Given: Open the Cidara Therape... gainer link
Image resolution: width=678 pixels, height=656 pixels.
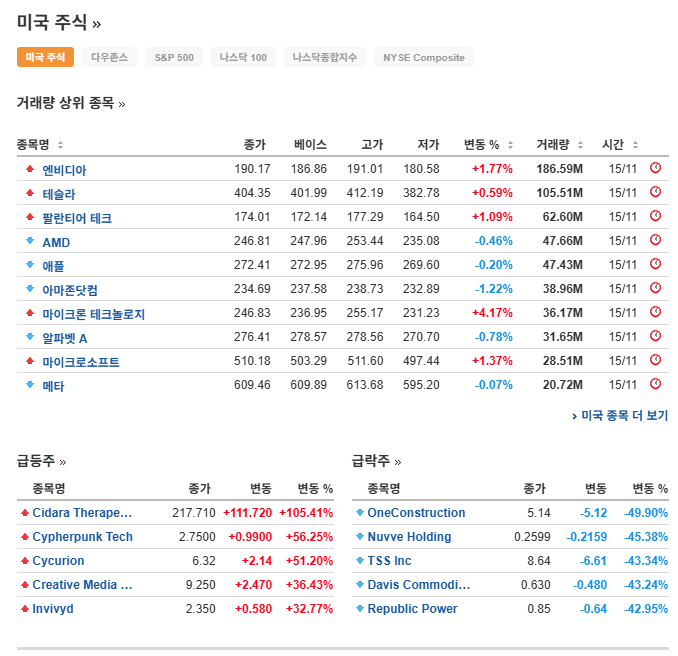Looking at the screenshot, I should point(82,512).
